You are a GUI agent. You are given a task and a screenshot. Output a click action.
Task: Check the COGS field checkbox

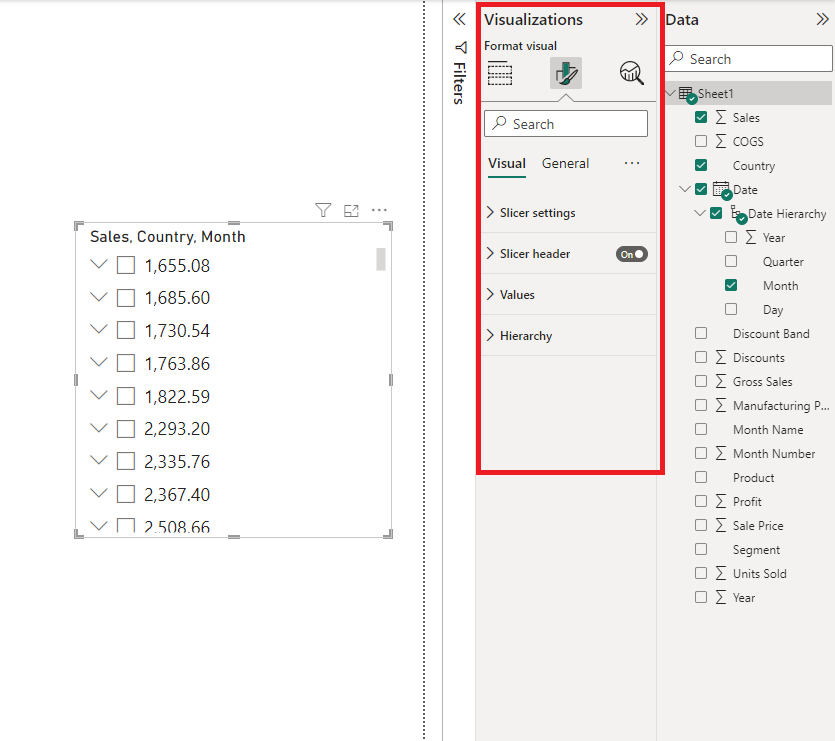tap(701, 141)
